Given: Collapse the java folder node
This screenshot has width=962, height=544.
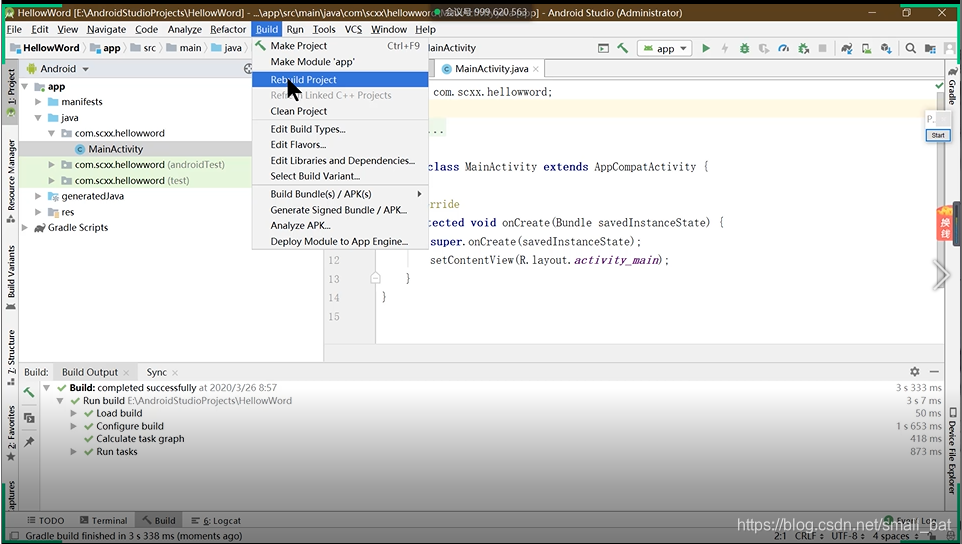Looking at the screenshot, I should [38, 118].
